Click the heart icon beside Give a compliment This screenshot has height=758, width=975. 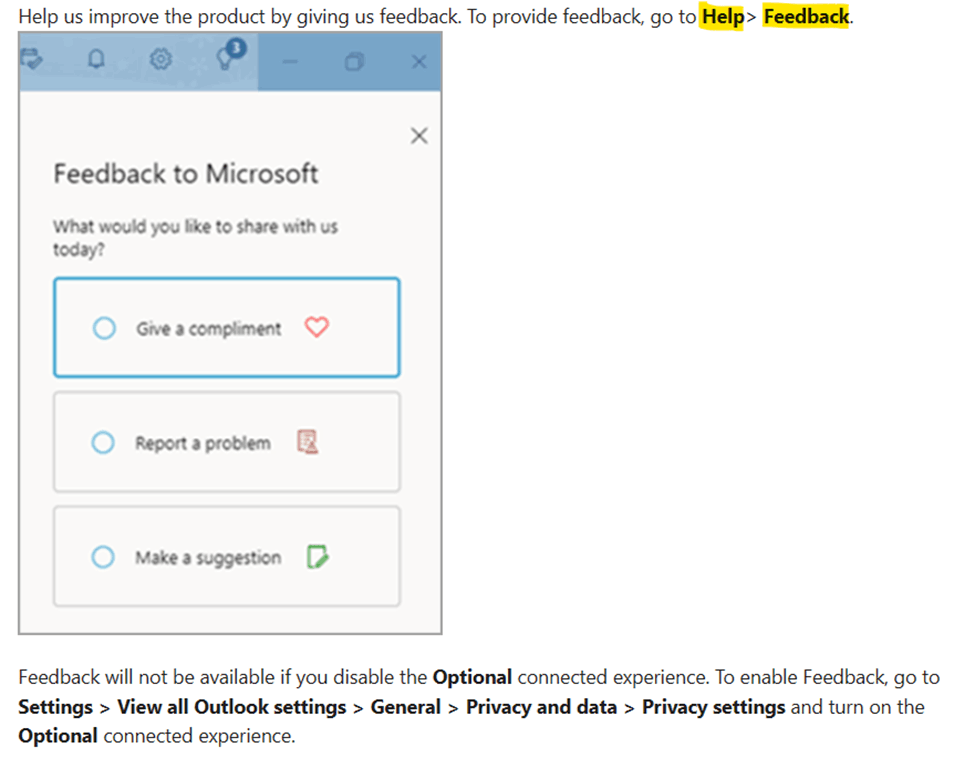[x=316, y=327]
